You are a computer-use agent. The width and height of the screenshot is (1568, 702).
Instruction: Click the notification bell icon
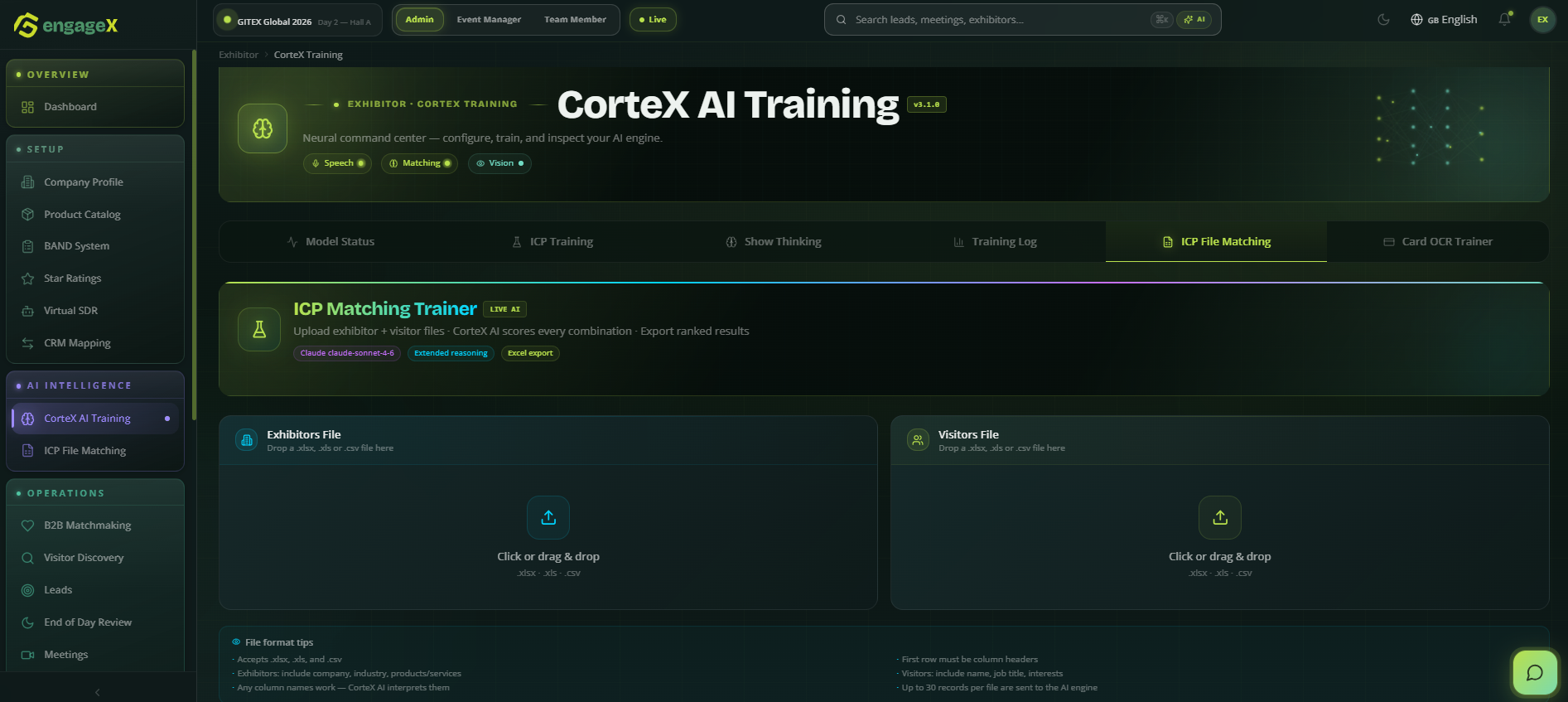(x=1505, y=19)
